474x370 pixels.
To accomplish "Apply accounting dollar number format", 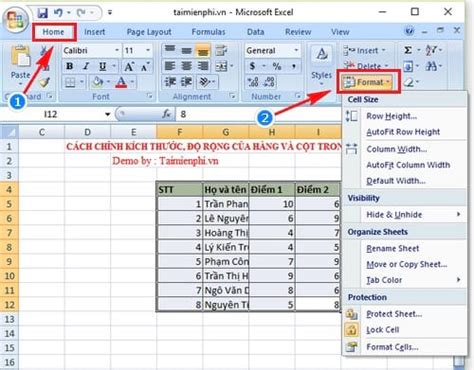I will point(252,66).
